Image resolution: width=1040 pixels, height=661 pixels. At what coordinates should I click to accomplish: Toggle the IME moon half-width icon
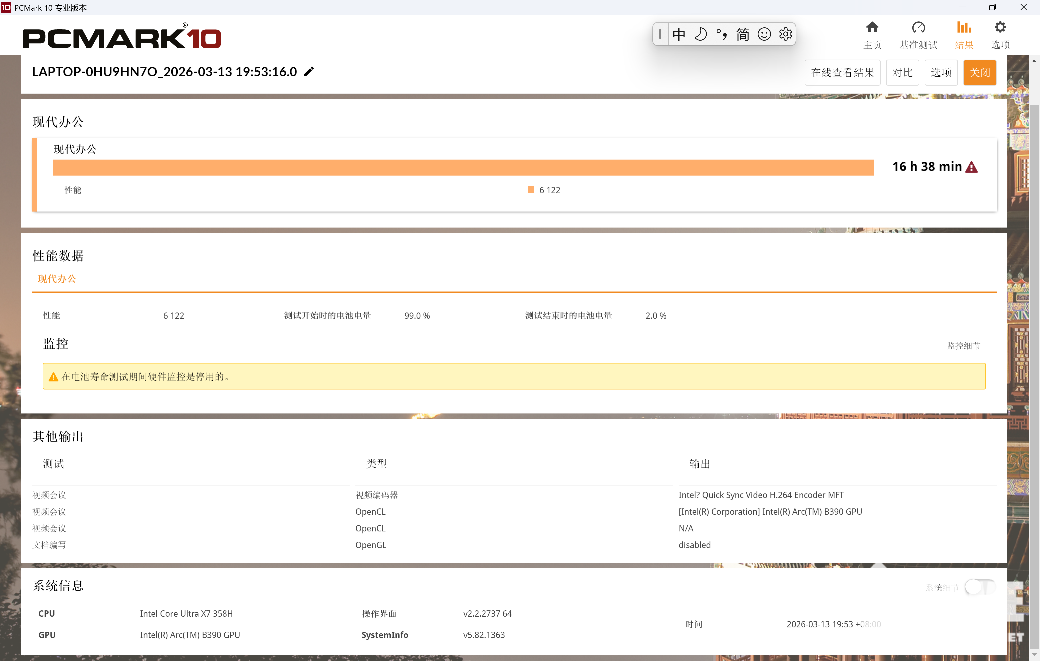[701, 34]
